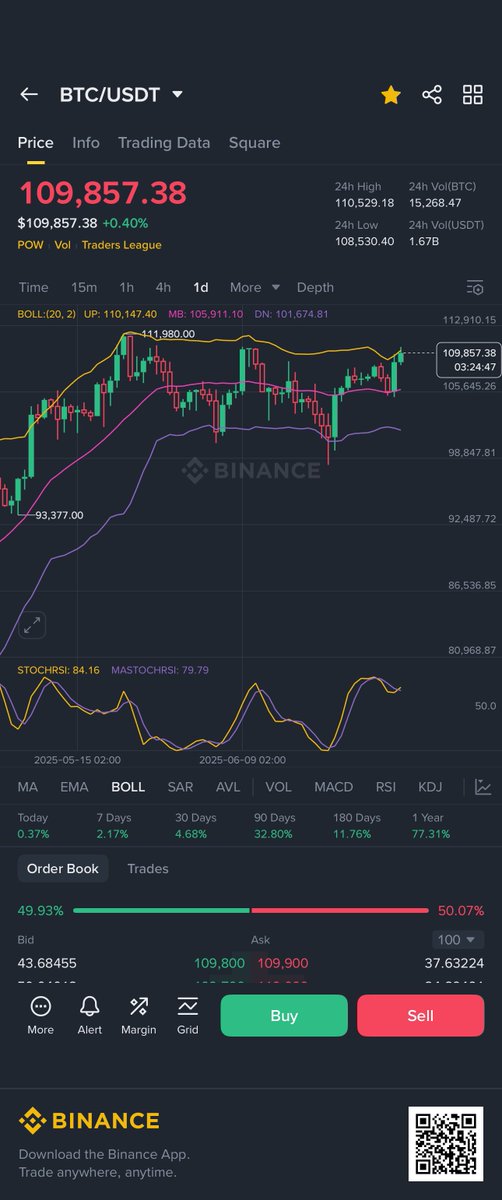The image size is (502, 1200).
Task: Open the indicator chart icon
Action: pos(483,787)
